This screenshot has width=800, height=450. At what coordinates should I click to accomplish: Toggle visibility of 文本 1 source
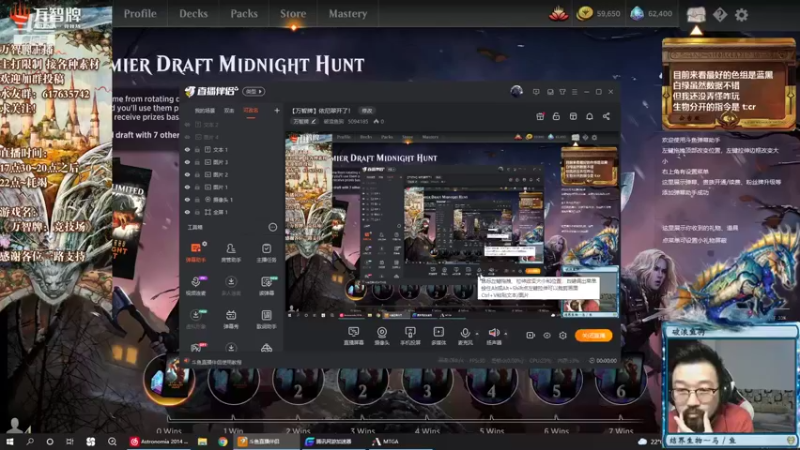(x=187, y=149)
